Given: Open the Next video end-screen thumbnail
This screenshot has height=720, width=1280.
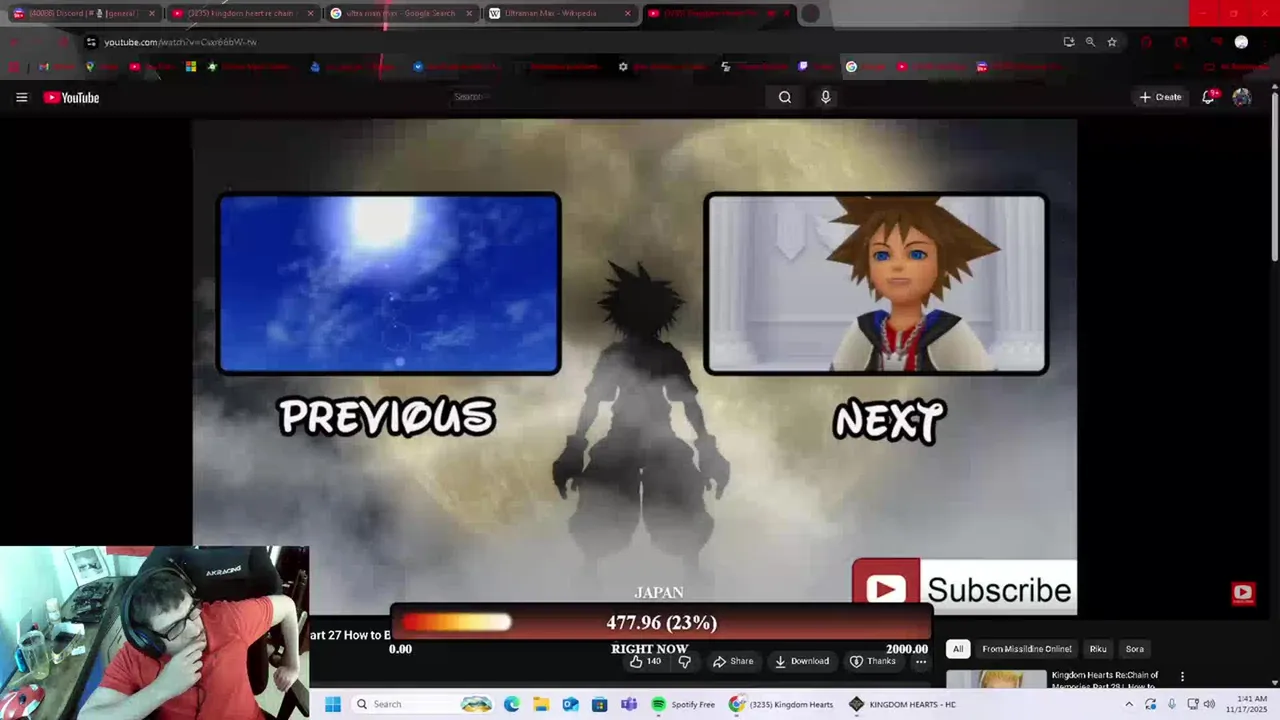Looking at the screenshot, I should pyautogui.click(x=876, y=284).
